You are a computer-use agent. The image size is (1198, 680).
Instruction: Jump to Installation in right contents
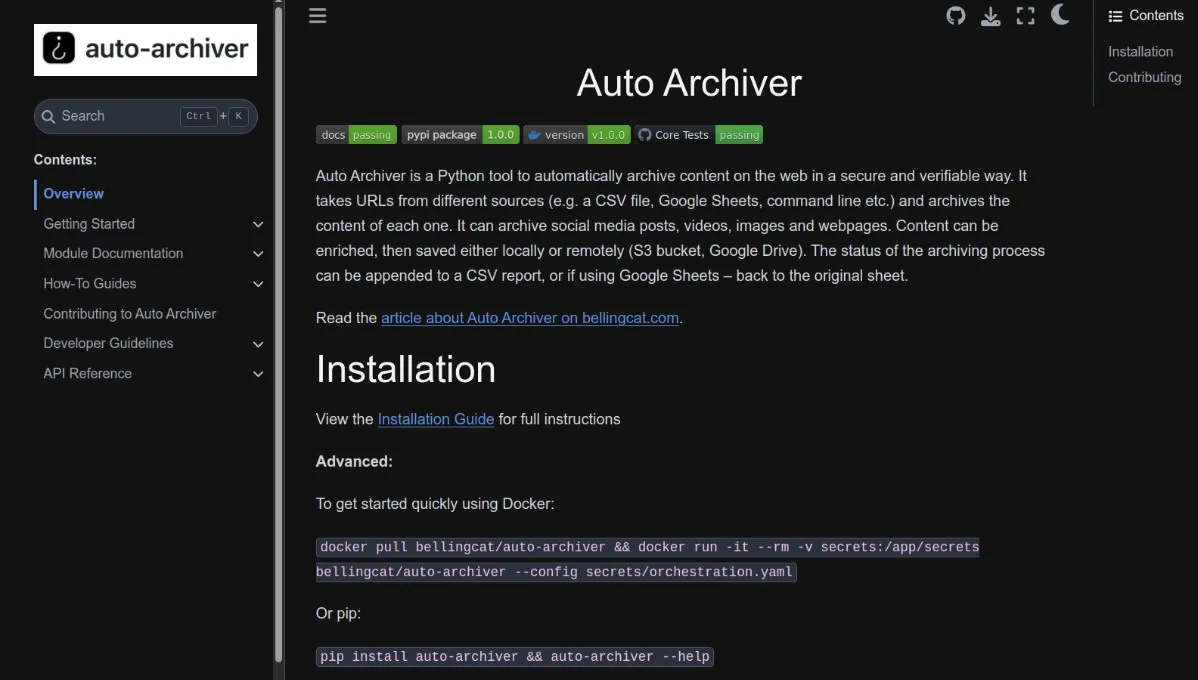click(x=1140, y=52)
